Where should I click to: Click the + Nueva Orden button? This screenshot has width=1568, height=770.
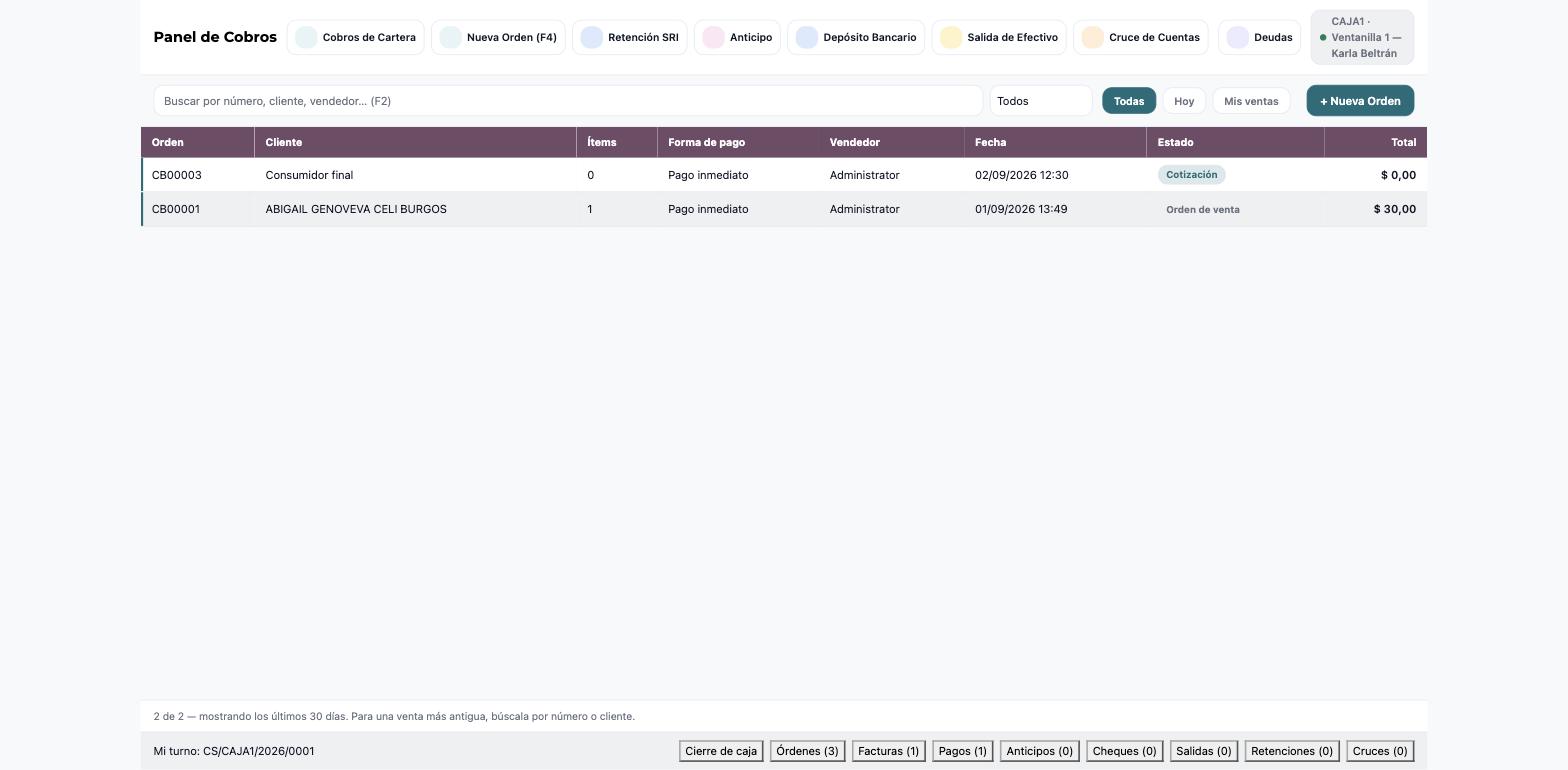(x=1360, y=101)
